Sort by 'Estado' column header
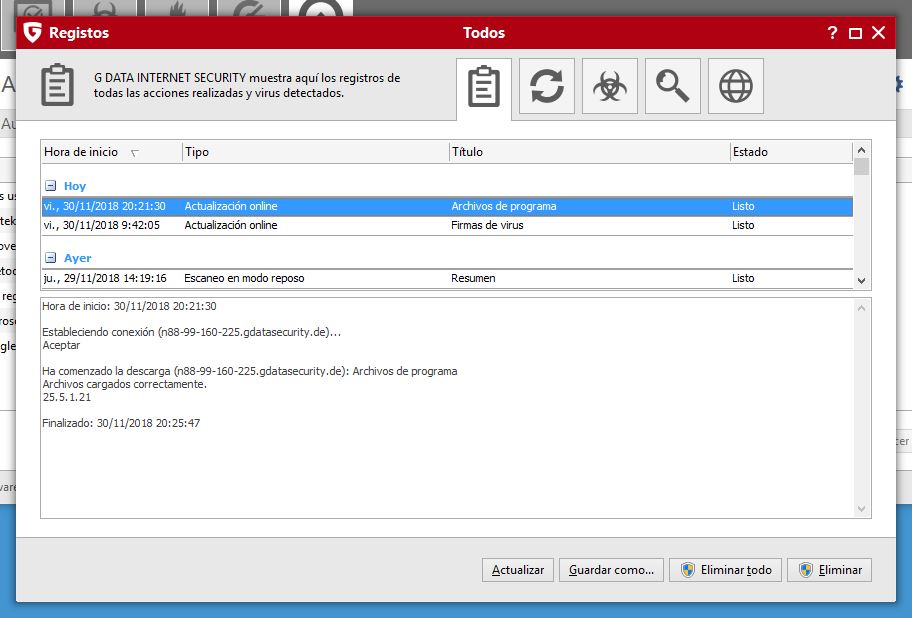Viewport: 912px width, 618px height. (791, 152)
